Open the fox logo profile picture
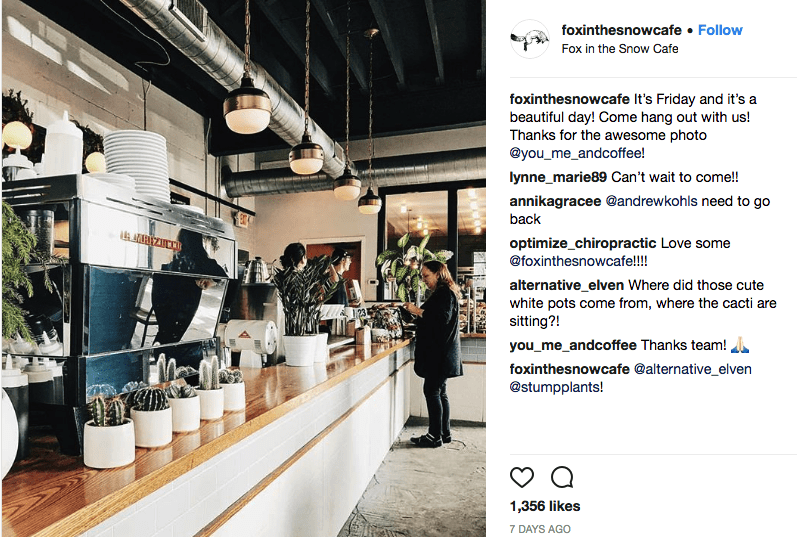The height and width of the screenshot is (537, 803). (x=530, y=39)
